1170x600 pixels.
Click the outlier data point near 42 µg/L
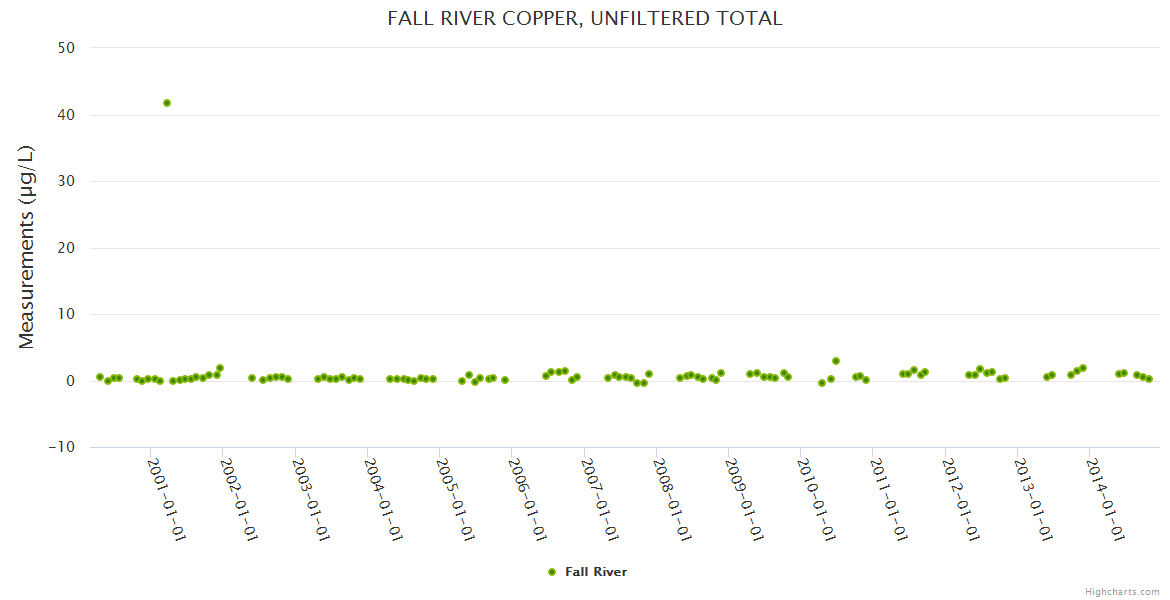(167, 103)
